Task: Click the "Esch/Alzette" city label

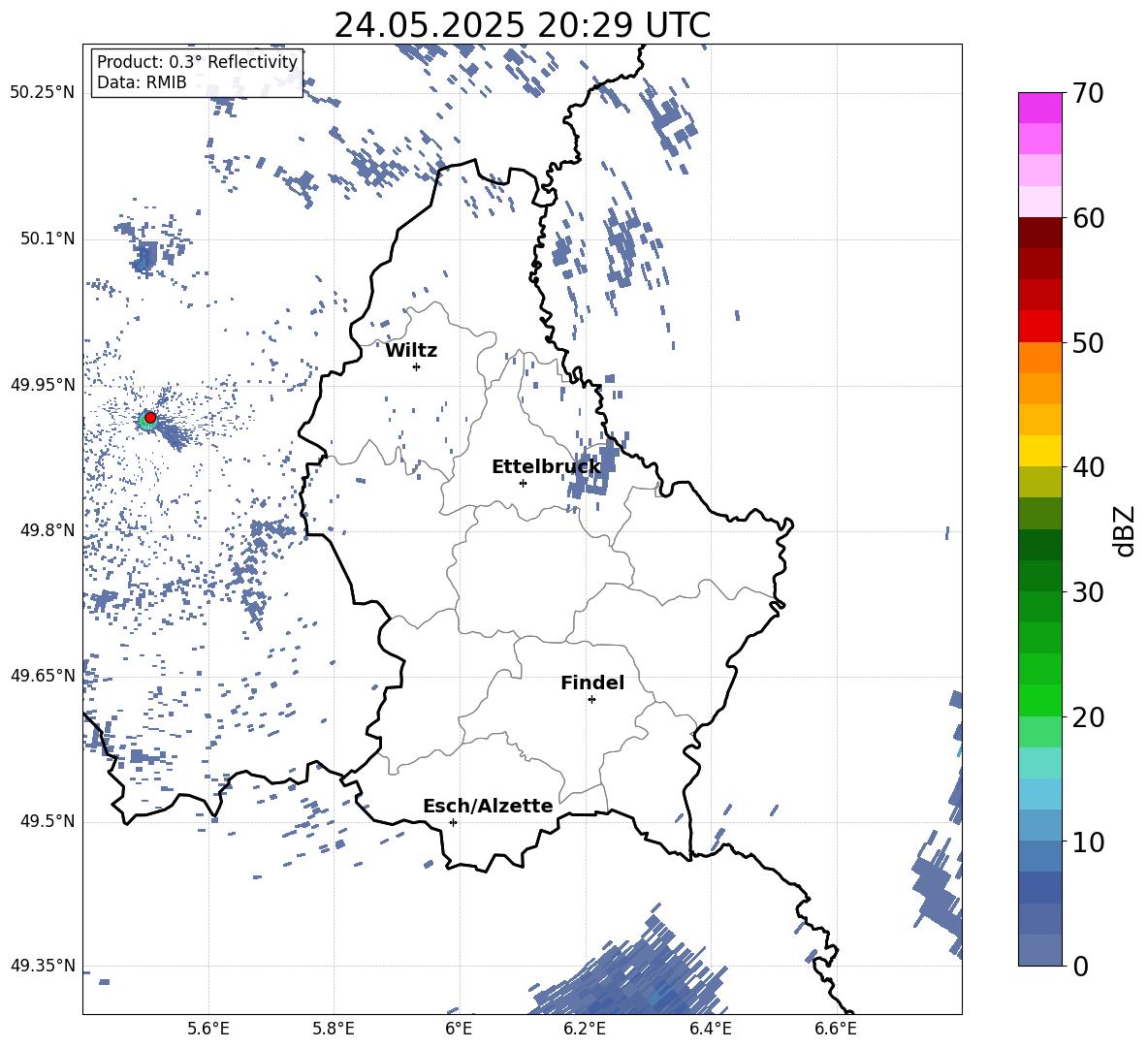Action: [489, 806]
